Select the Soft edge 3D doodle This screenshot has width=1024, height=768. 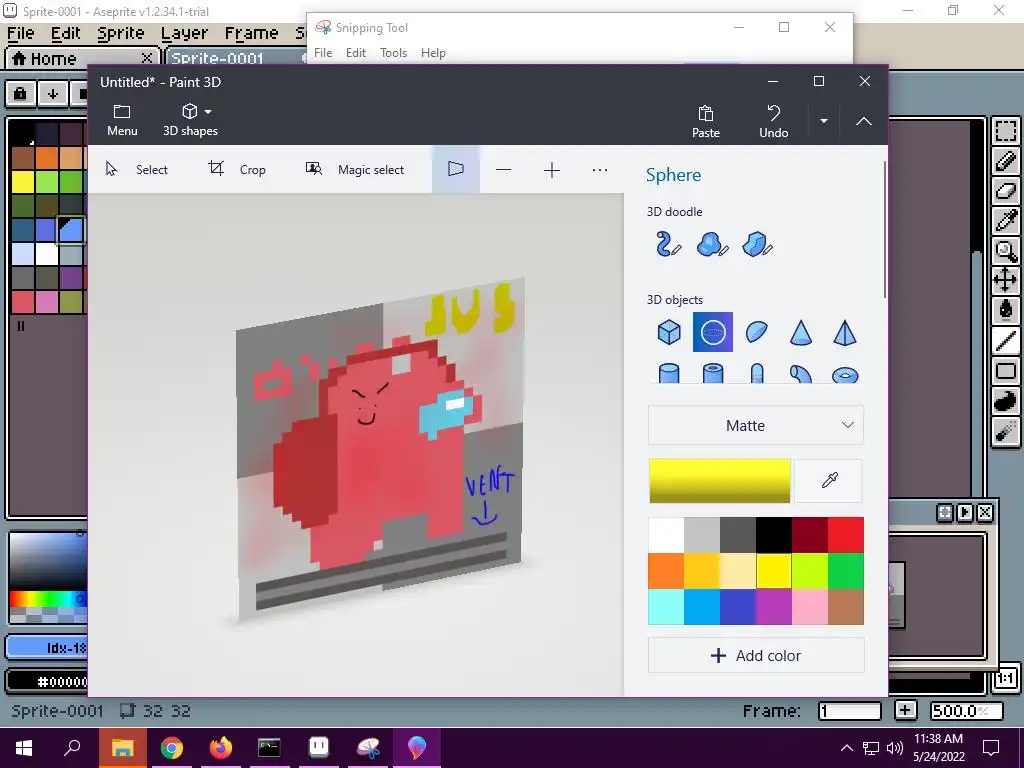[x=712, y=244]
